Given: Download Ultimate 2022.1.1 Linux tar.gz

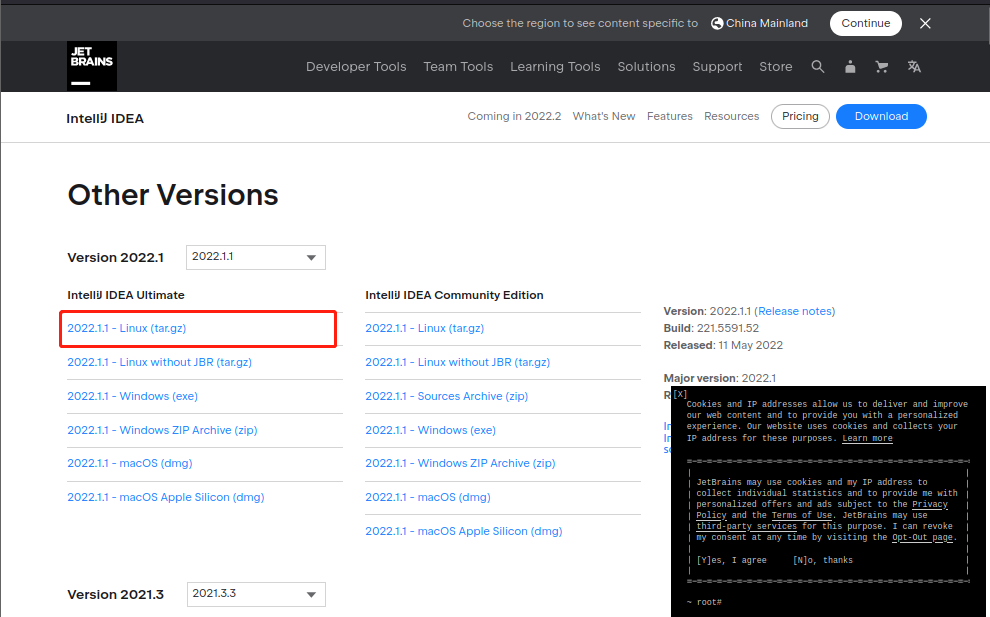Looking at the screenshot, I should [127, 328].
